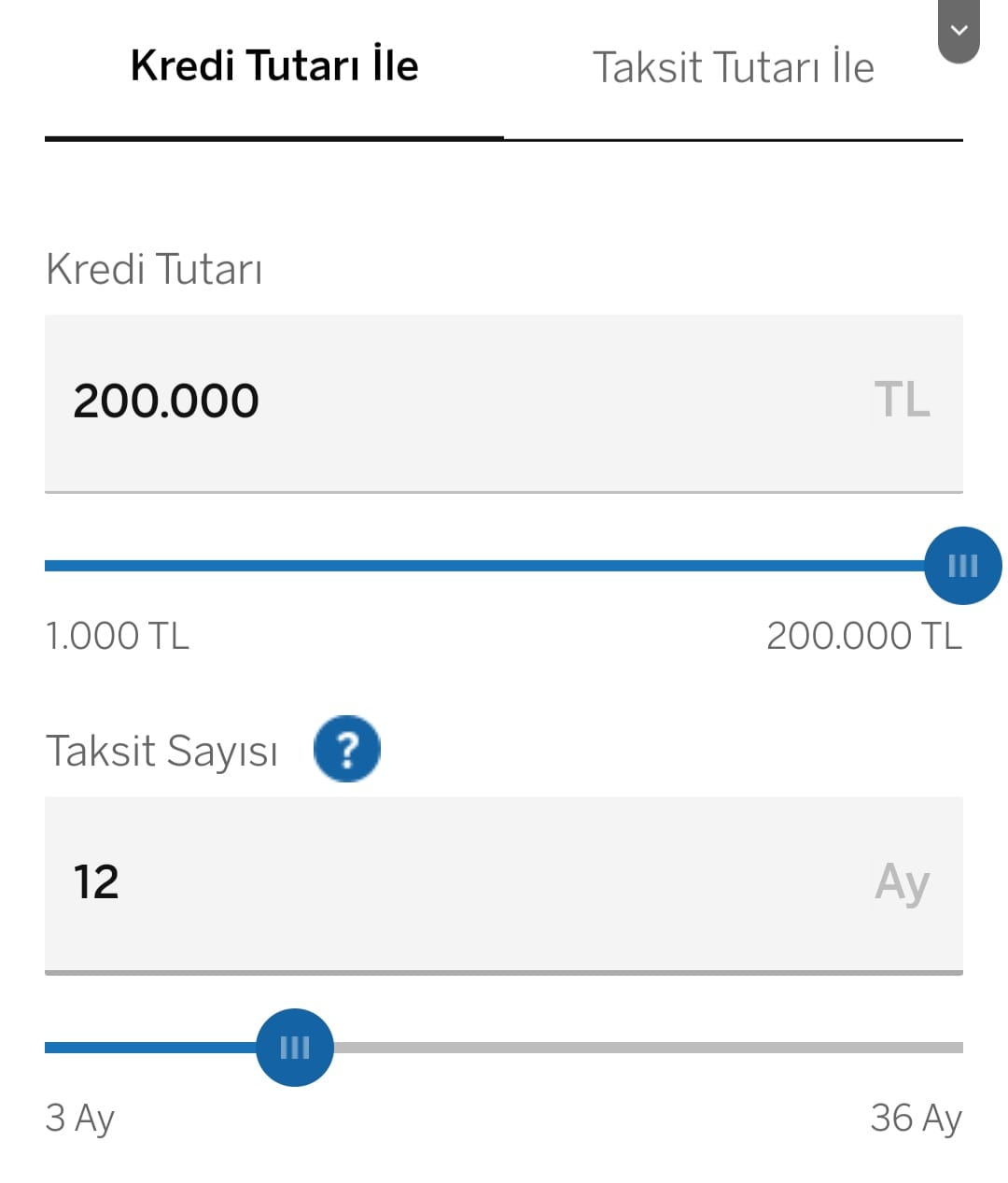Click the TL currency suffix
The image size is (1008, 1183).
[902, 400]
